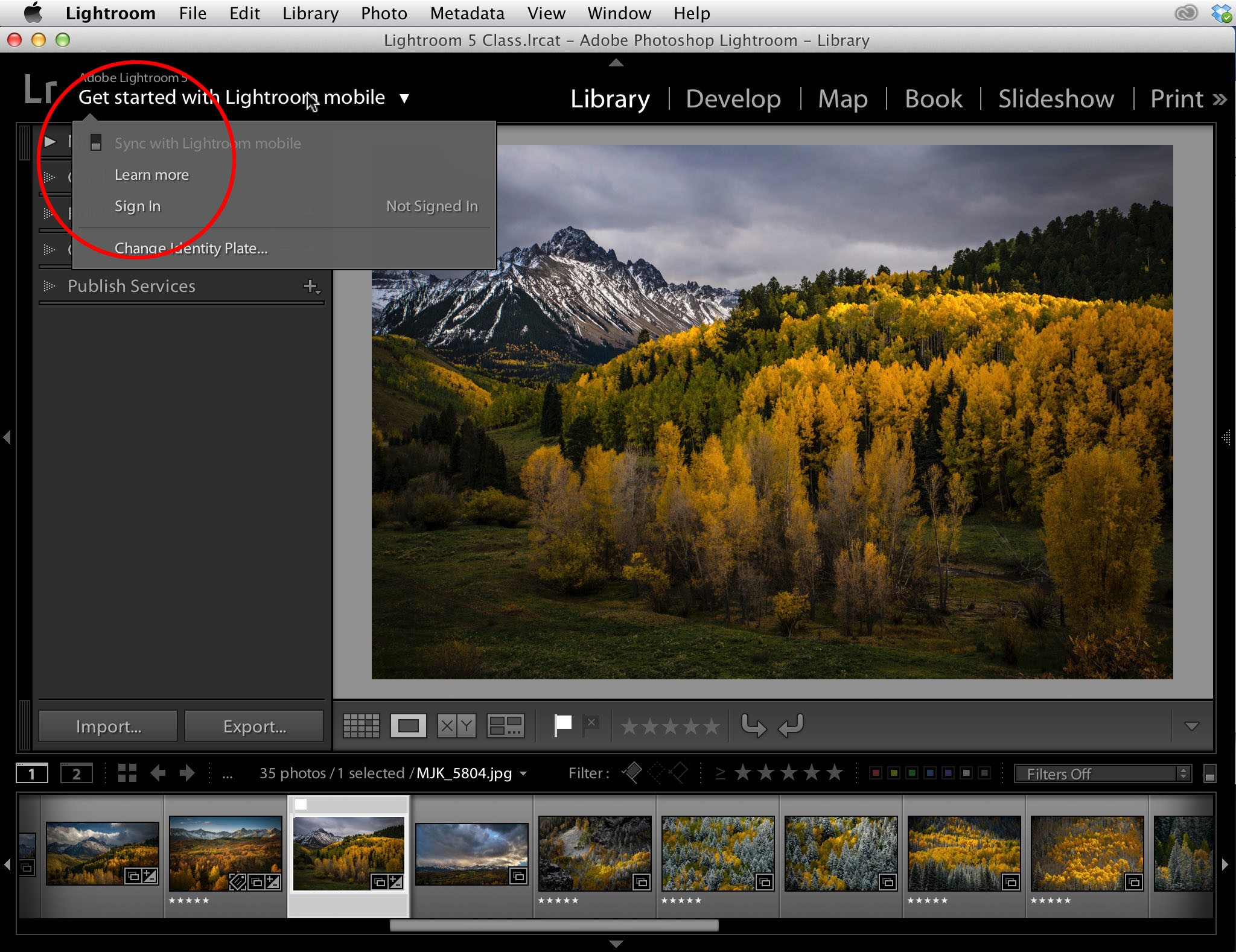Open the Metadata menu
1236x952 pixels.
pos(467,13)
